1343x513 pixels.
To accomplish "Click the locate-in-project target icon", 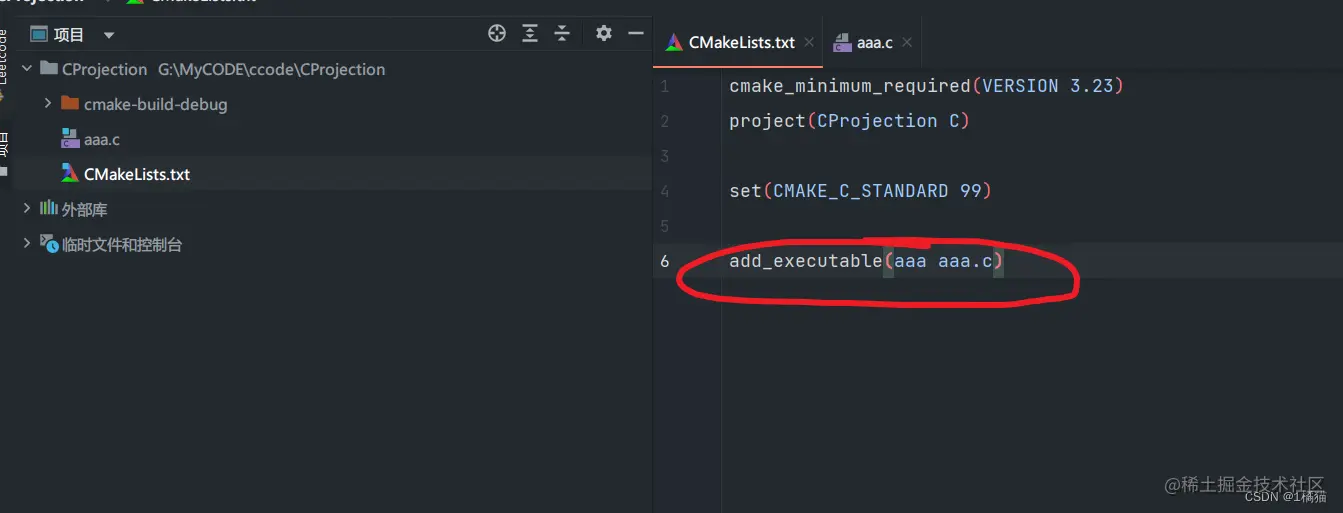I will tap(497, 34).
